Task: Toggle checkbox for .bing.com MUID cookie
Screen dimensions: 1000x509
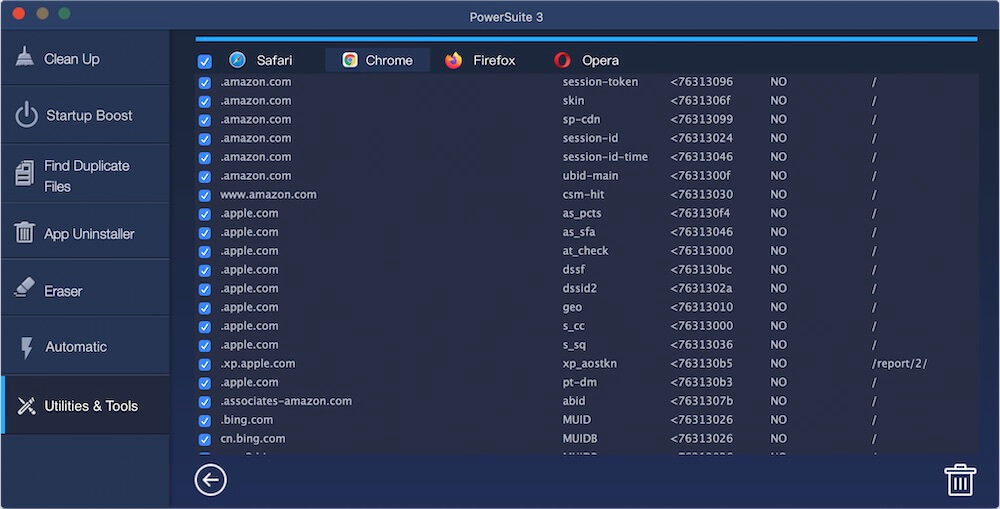Action: 205,421
